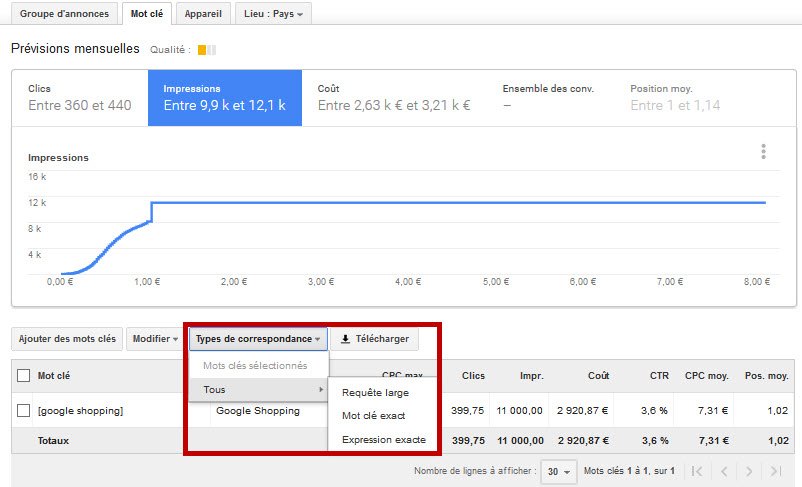Go to first page of keywords
The image size is (802, 487).
(697, 471)
